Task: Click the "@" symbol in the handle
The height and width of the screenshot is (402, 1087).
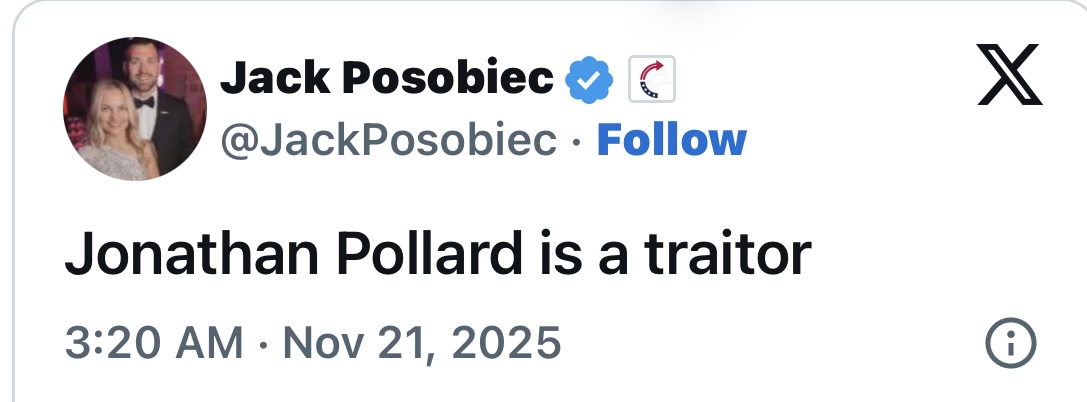Action: pos(236,142)
